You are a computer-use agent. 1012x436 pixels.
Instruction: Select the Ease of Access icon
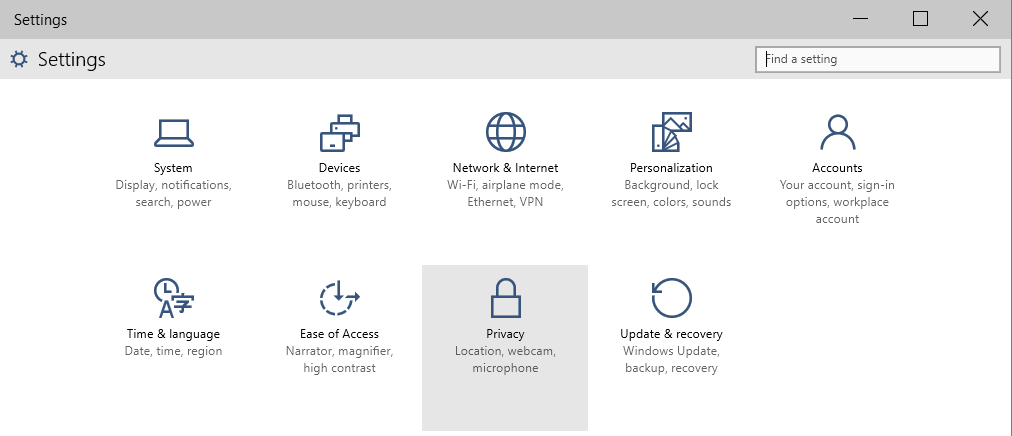click(x=339, y=298)
